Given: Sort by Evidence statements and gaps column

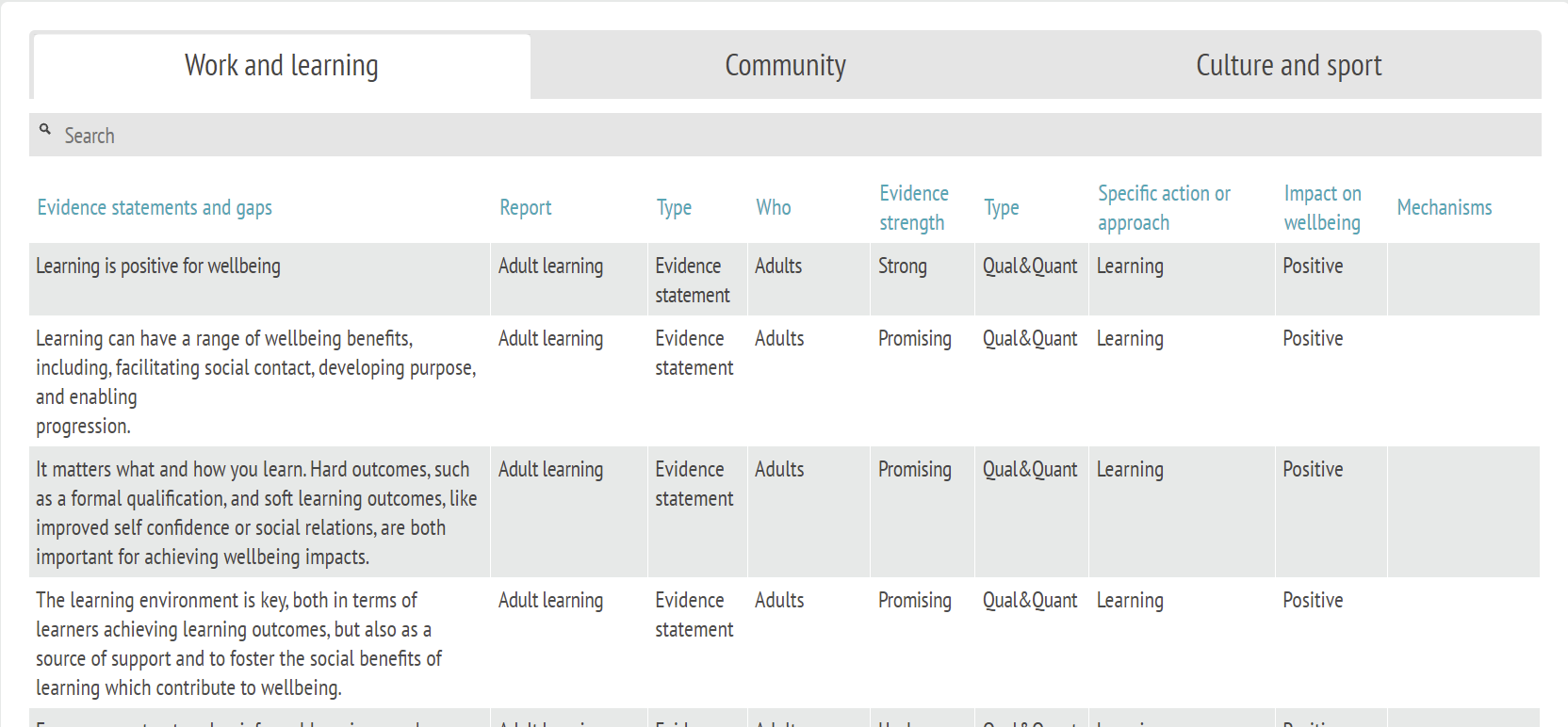Looking at the screenshot, I should pos(155,208).
